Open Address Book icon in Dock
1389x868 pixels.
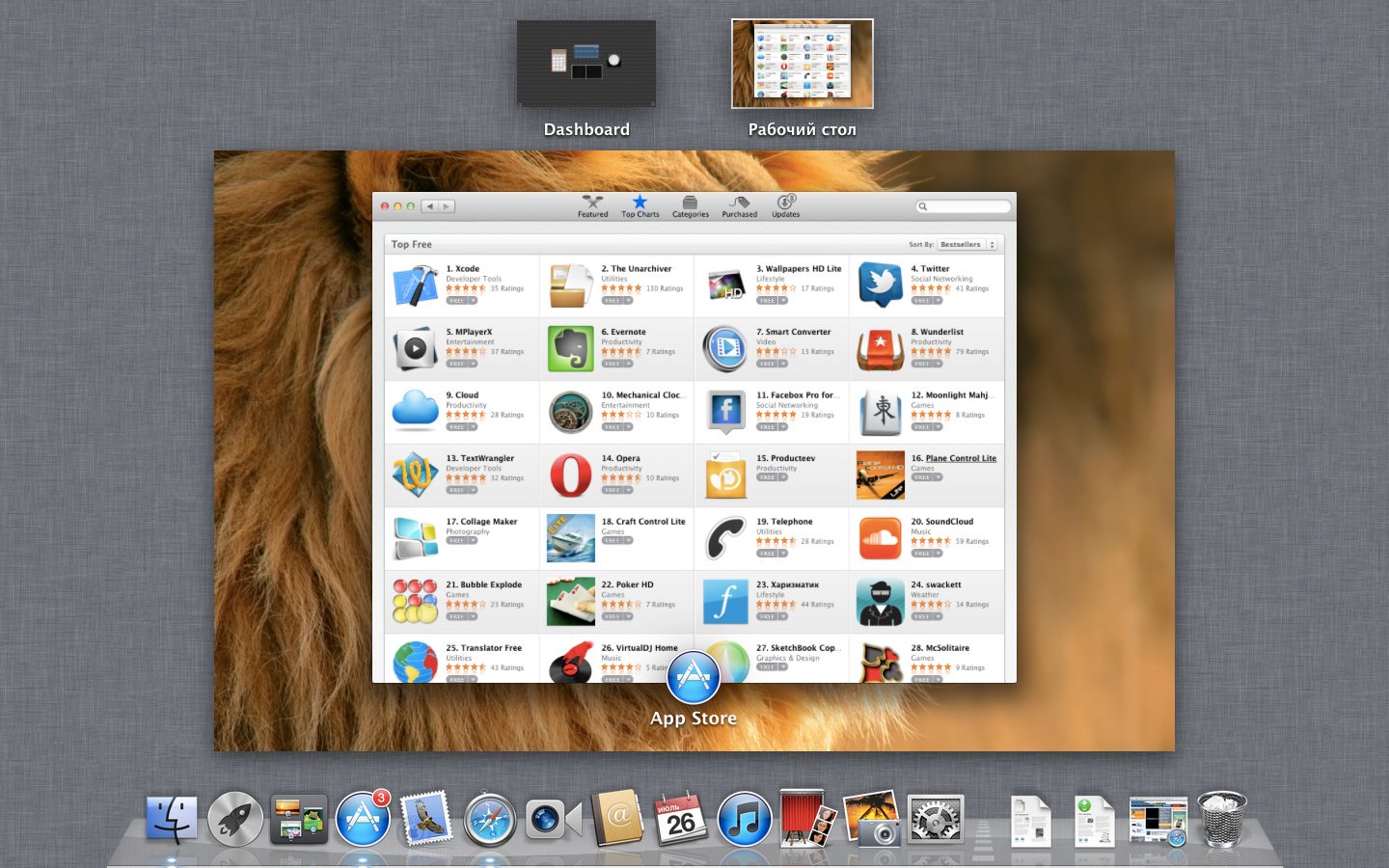(617, 818)
